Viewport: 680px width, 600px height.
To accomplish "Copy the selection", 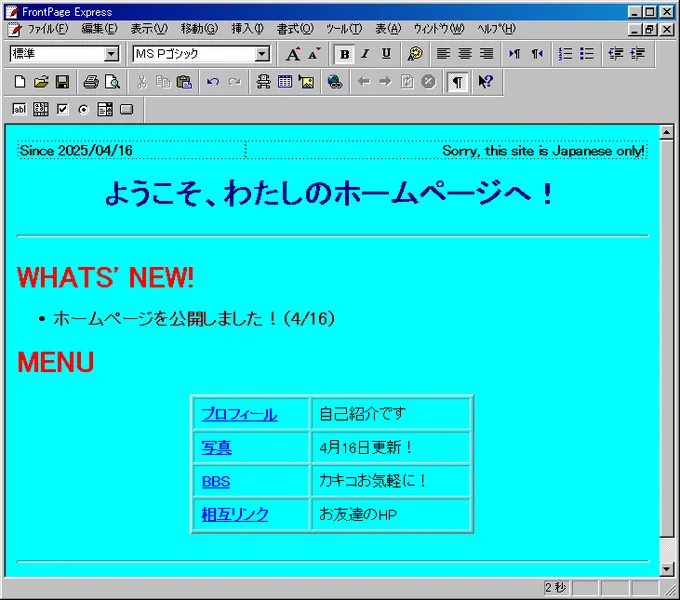I will 163,82.
